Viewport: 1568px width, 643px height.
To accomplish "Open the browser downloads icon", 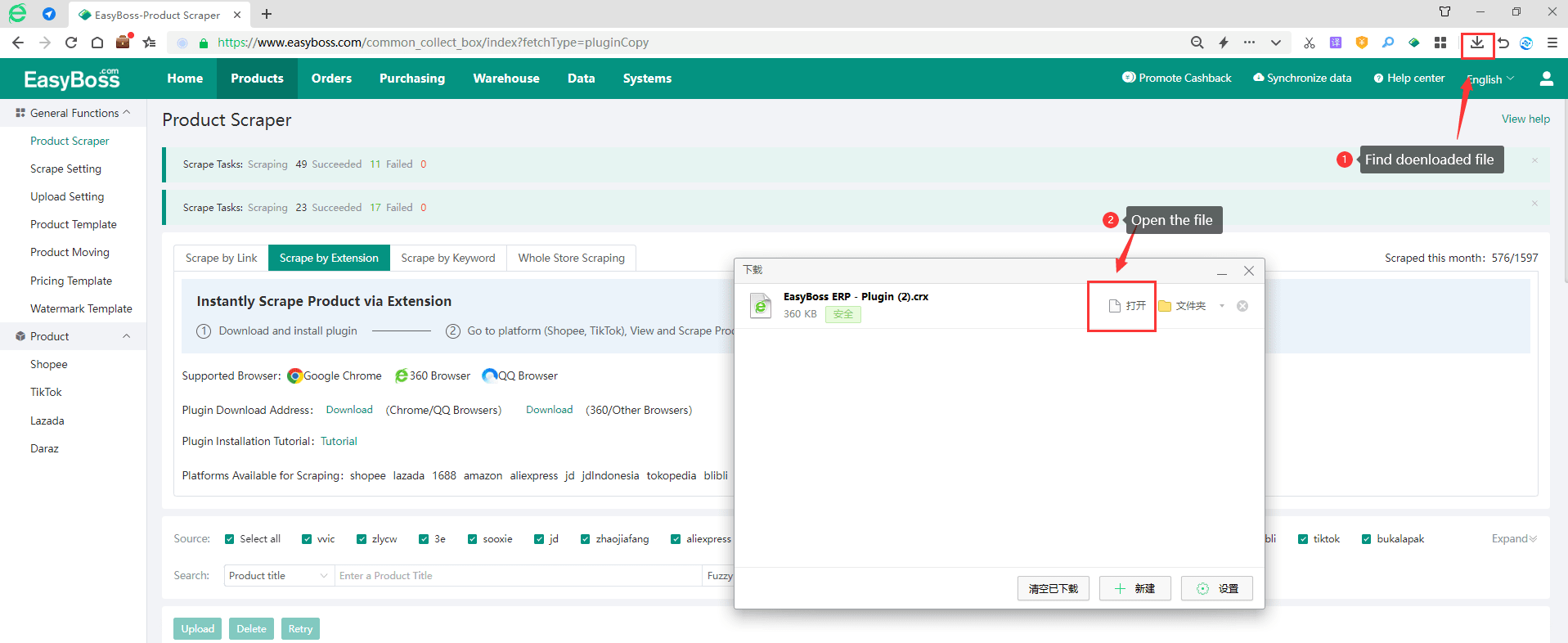I will [x=1477, y=43].
